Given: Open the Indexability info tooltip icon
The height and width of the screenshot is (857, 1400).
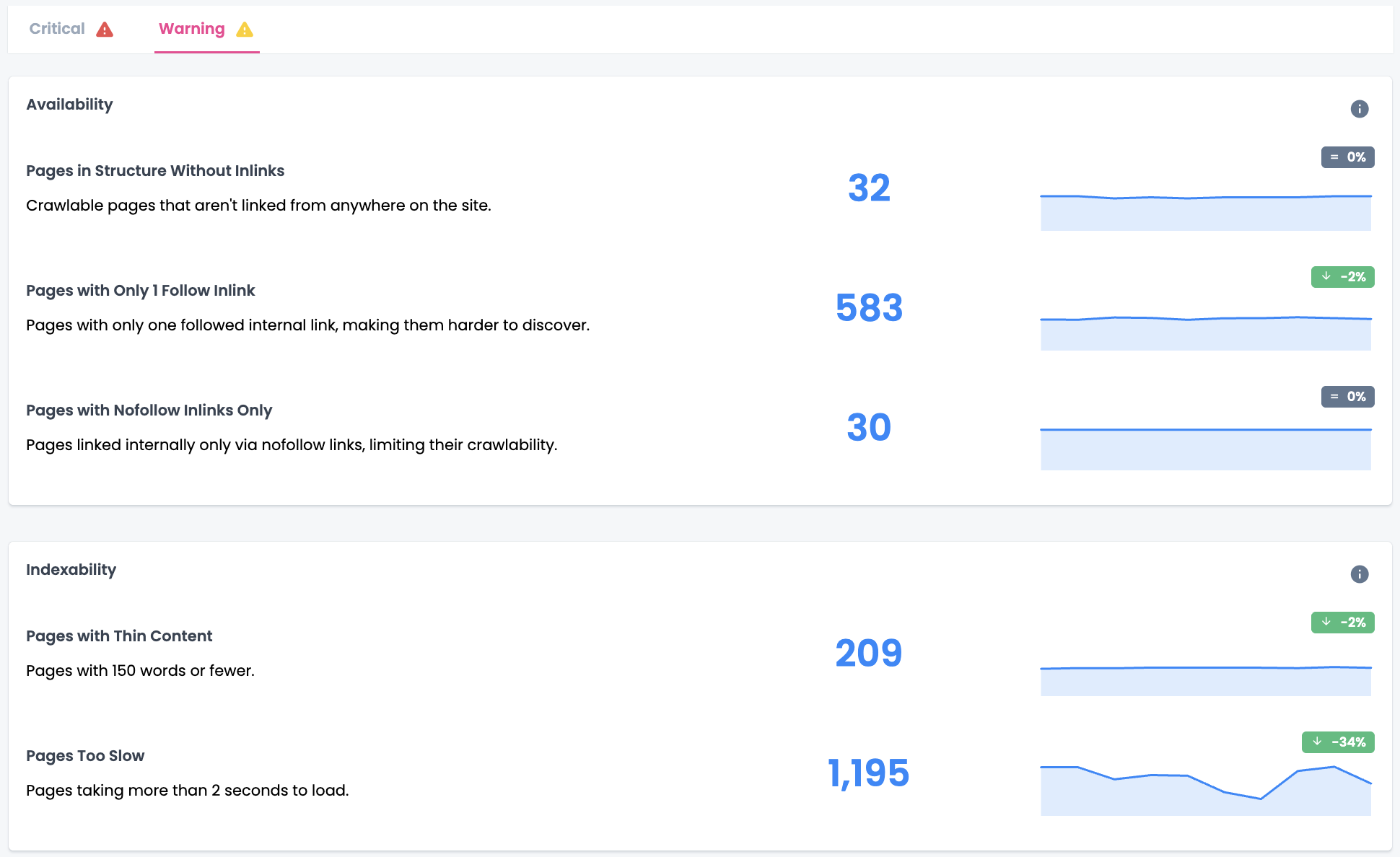Looking at the screenshot, I should pyautogui.click(x=1360, y=573).
